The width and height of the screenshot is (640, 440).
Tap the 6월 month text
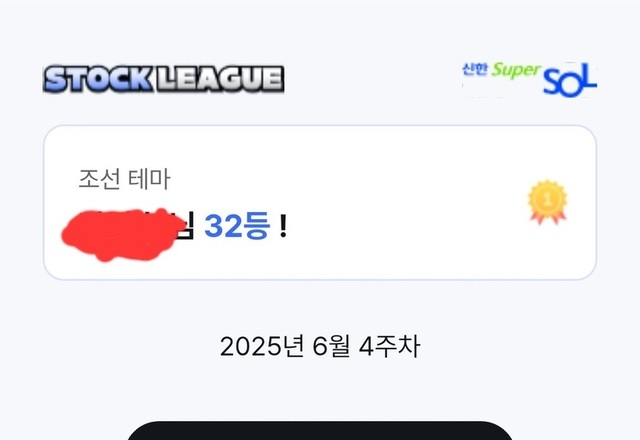click(x=331, y=347)
